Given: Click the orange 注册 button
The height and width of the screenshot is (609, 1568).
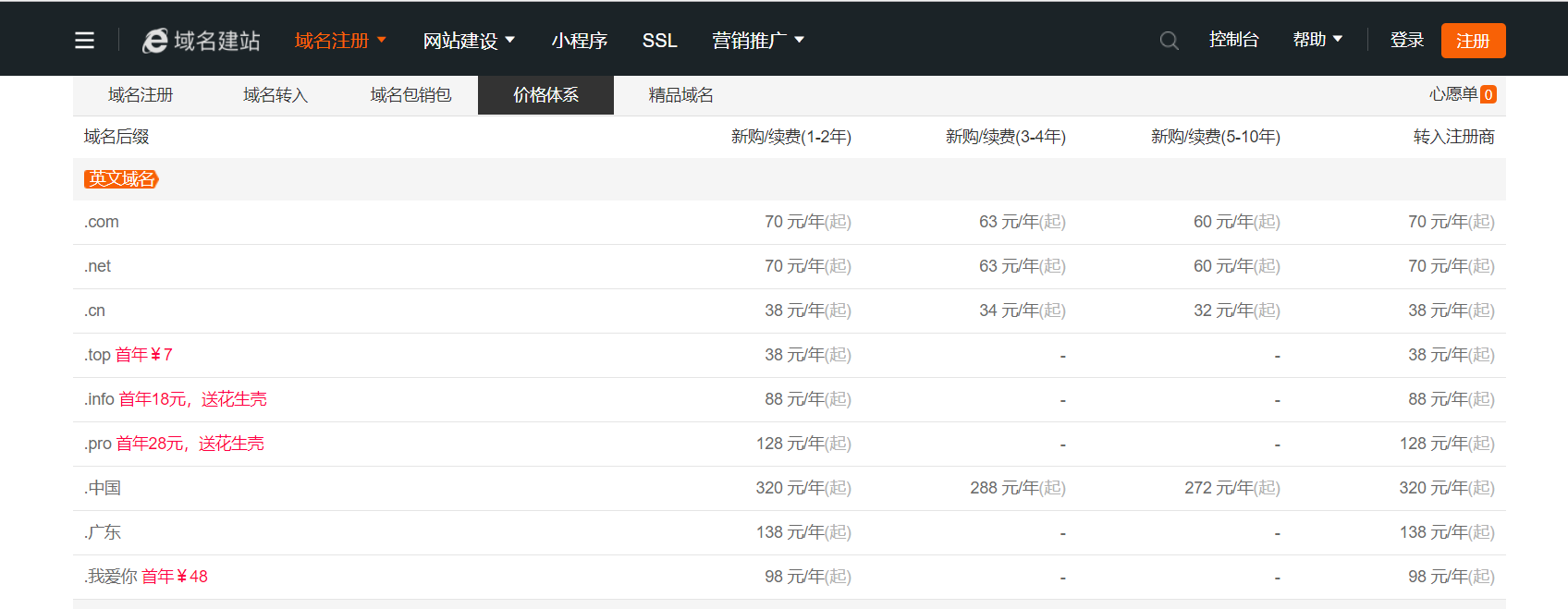Looking at the screenshot, I should tap(1473, 41).
